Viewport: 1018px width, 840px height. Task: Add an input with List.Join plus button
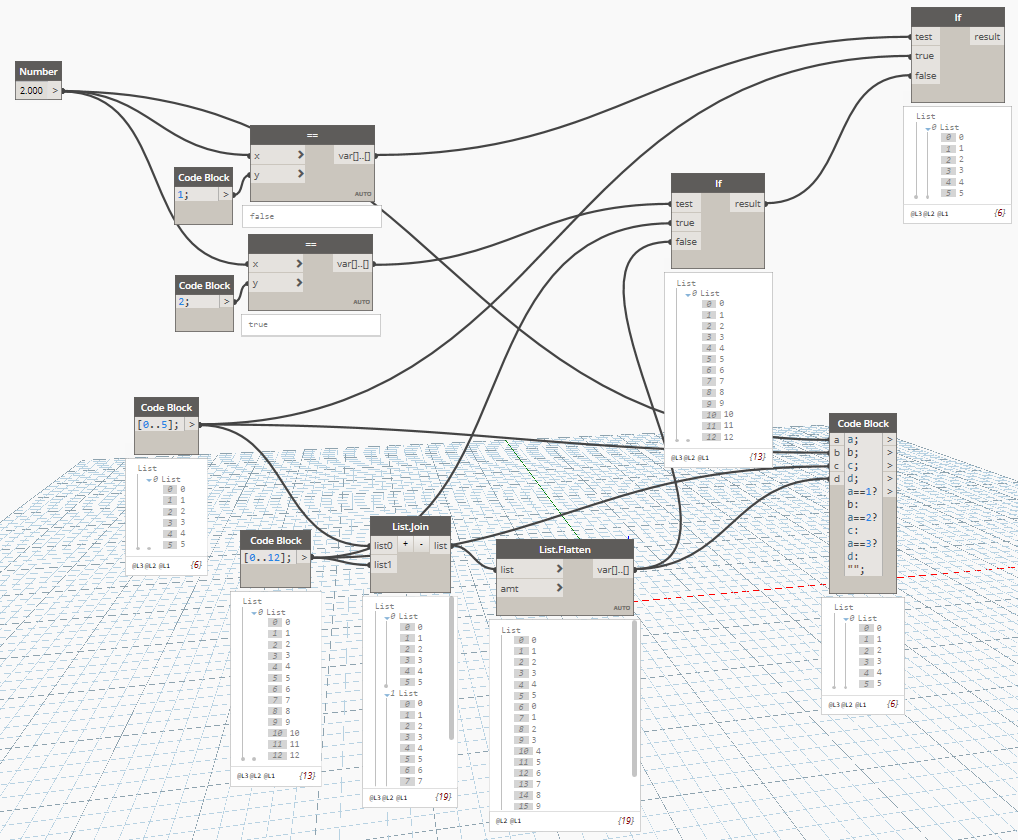[405, 545]
